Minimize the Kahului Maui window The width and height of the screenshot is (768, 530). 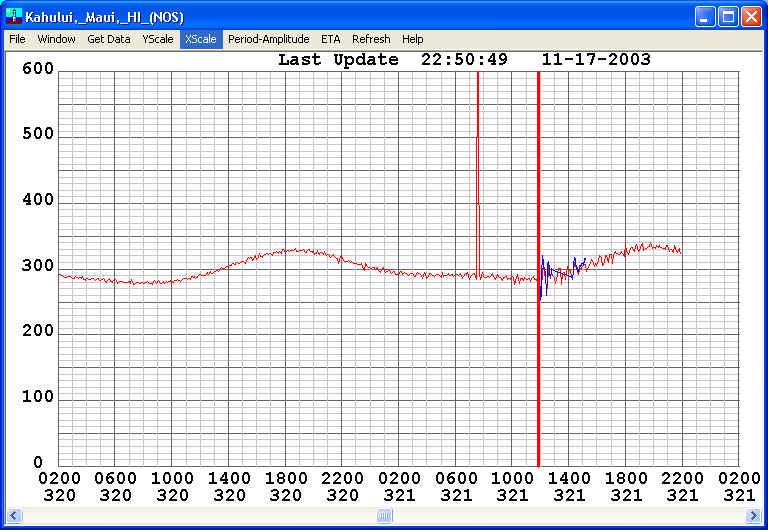(705, 17)
